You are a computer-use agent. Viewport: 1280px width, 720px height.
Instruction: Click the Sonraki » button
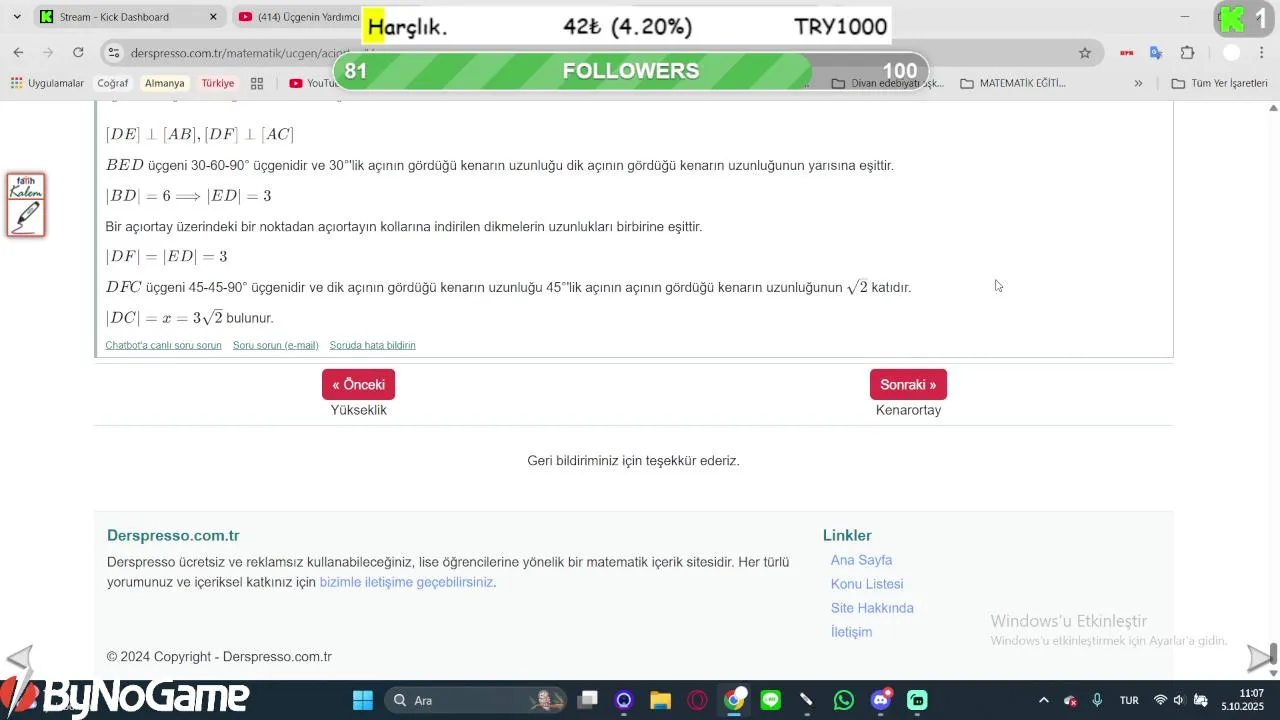pos(908,384)
